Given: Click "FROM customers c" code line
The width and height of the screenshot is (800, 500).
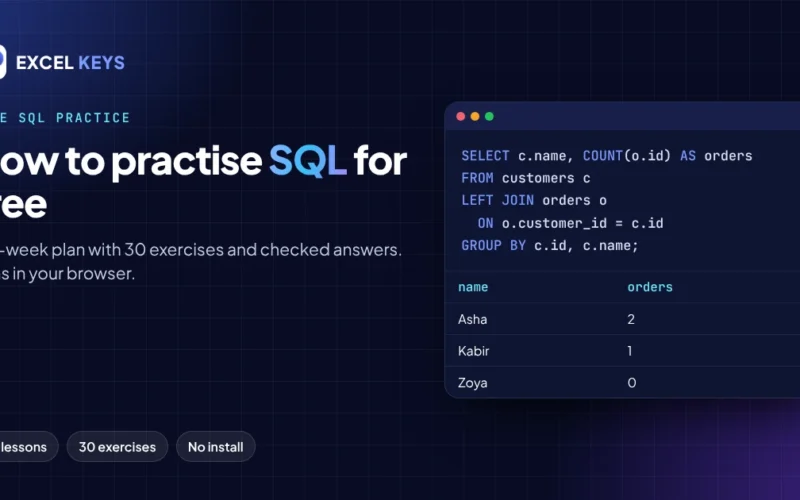Looking at the screenshot, I should pyautogui.click(x=526, y=178).
